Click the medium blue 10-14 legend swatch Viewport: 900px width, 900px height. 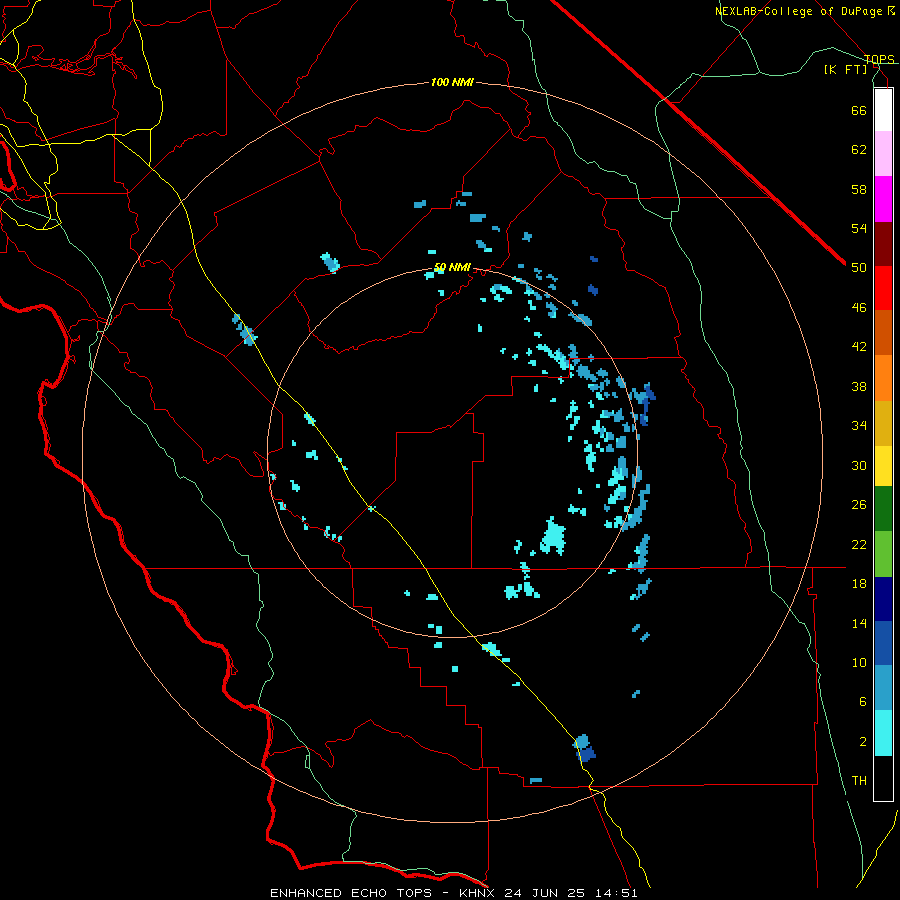(883, 643)
